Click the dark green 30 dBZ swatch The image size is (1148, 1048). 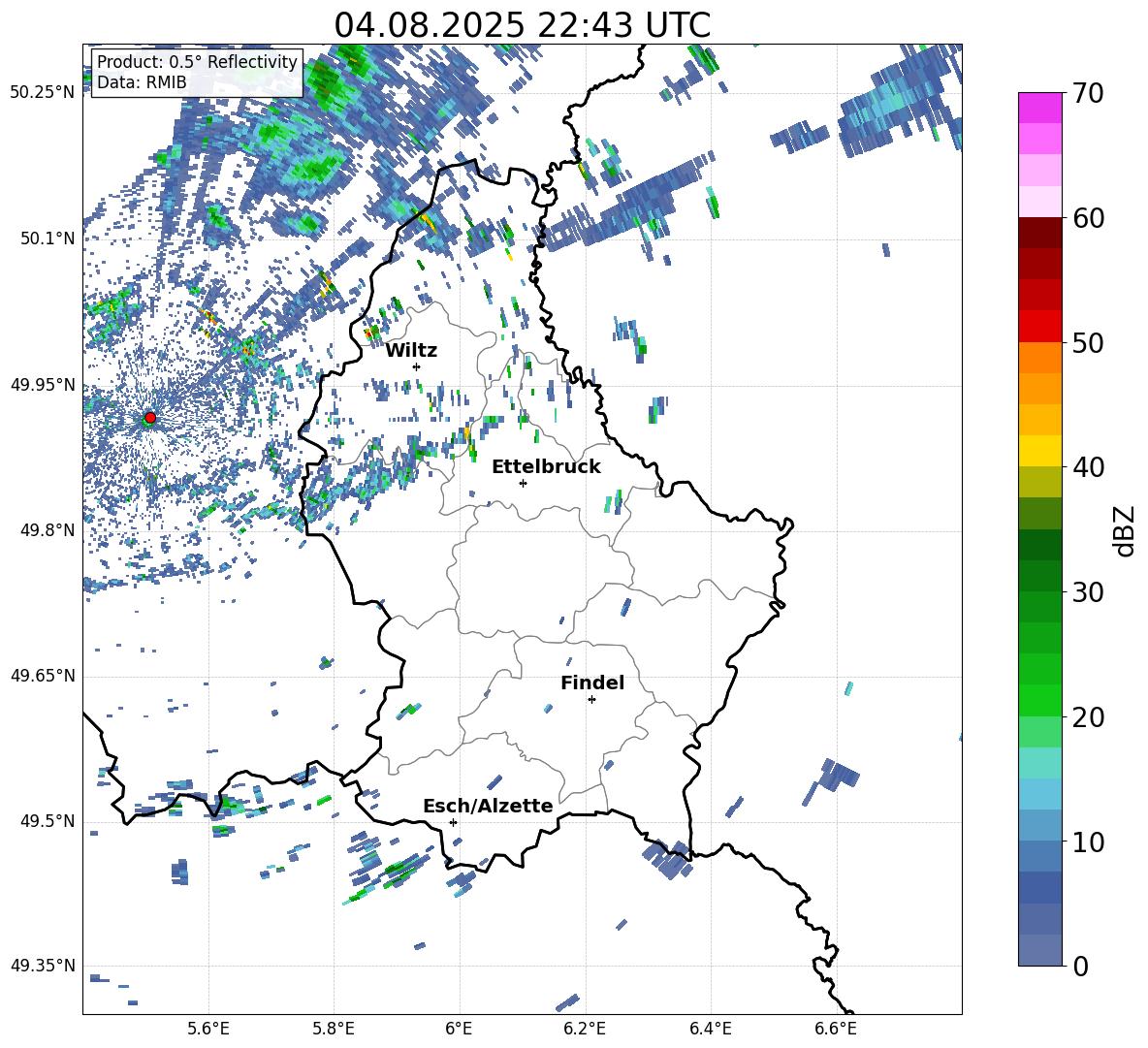point(1039,576)
